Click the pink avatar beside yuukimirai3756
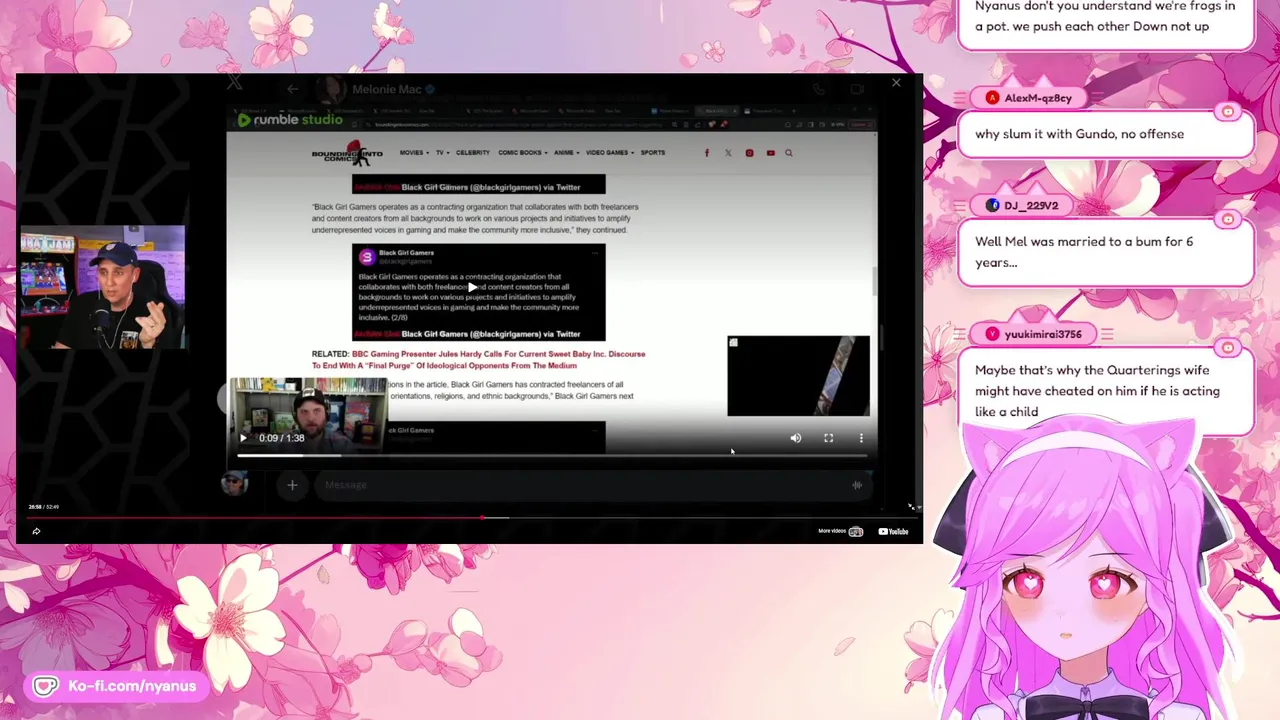The height and width of the screenshot is (720, 1280). point(992,334)
